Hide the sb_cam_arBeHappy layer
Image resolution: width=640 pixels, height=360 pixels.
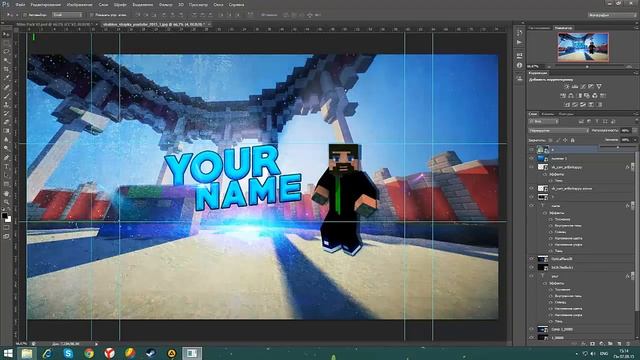[x=531, y=167]
